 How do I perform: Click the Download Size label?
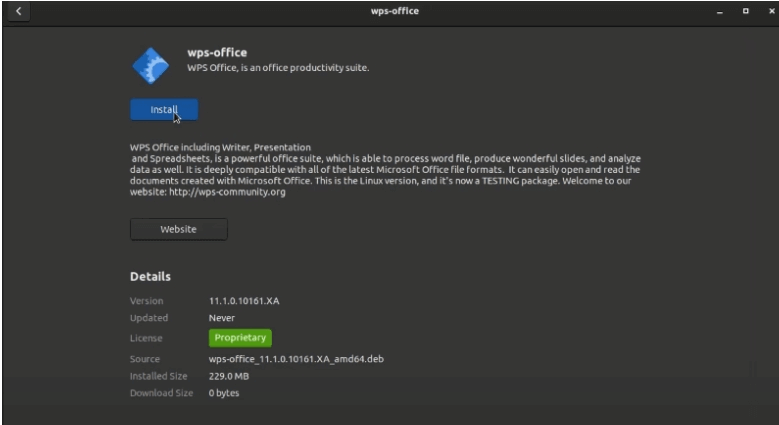(x=161, y=393)
